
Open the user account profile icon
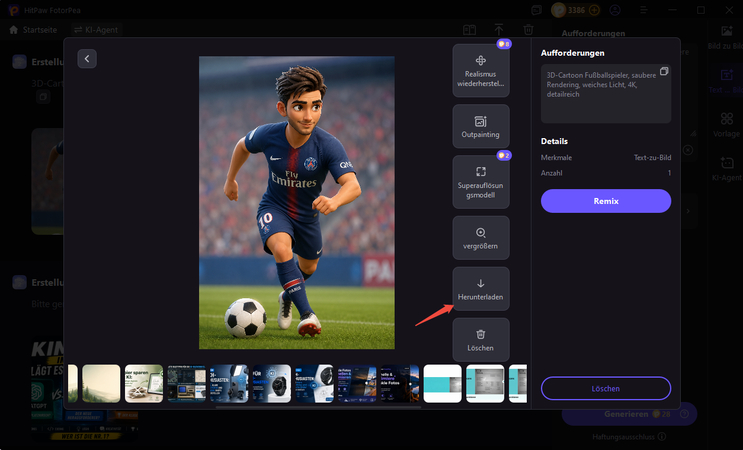615,10
